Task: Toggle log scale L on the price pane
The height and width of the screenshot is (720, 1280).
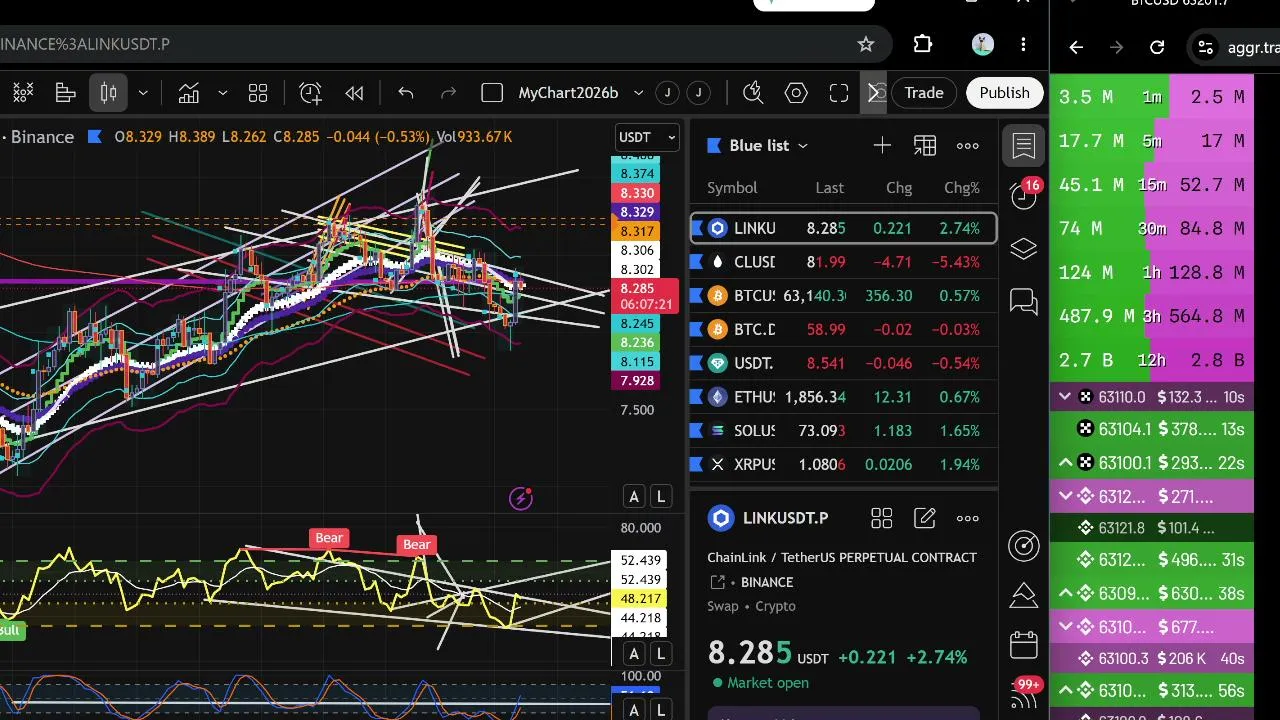Action: (661, 497)
